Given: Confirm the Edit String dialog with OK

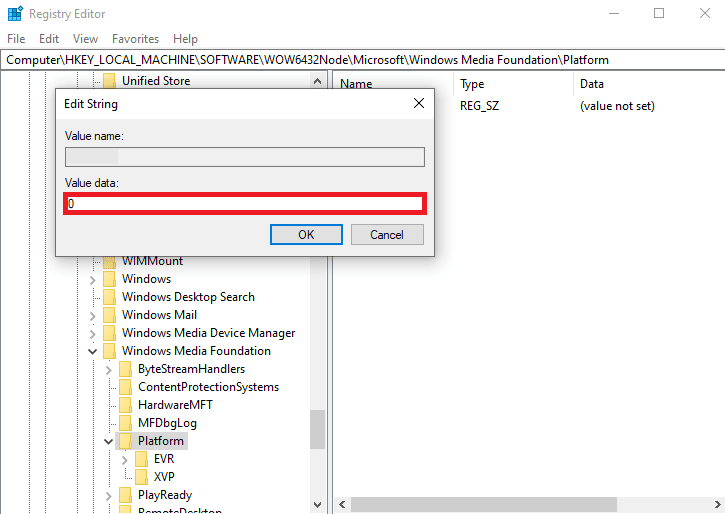Looking at the screenshot, I should coord(306,234).
